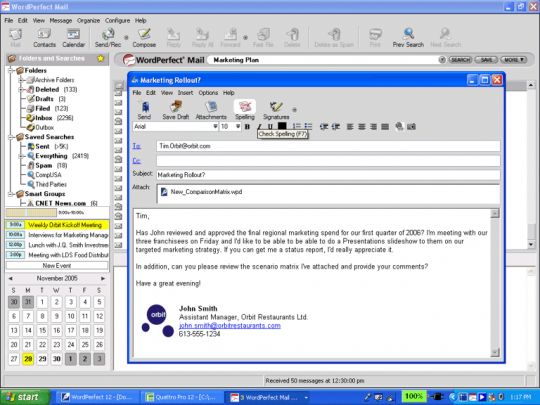The width and height of the screenshot is (540, 405).
Task: Switch to Quattro Pro 12 in taskbar
Action: click(181, 397)
